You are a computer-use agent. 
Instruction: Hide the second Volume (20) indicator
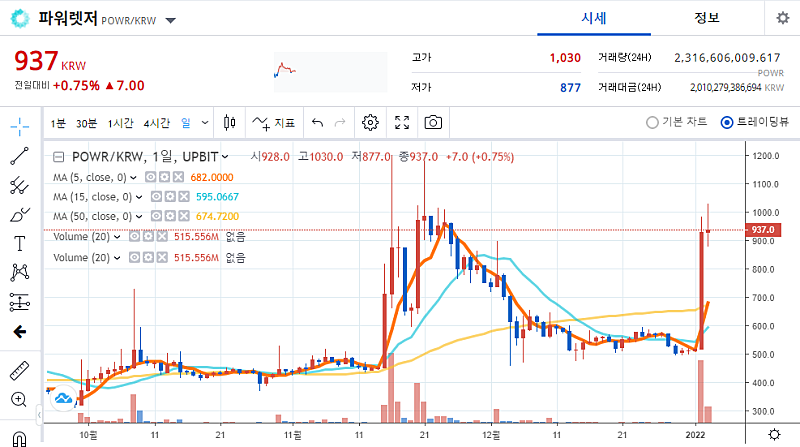[x=134, y=258]
